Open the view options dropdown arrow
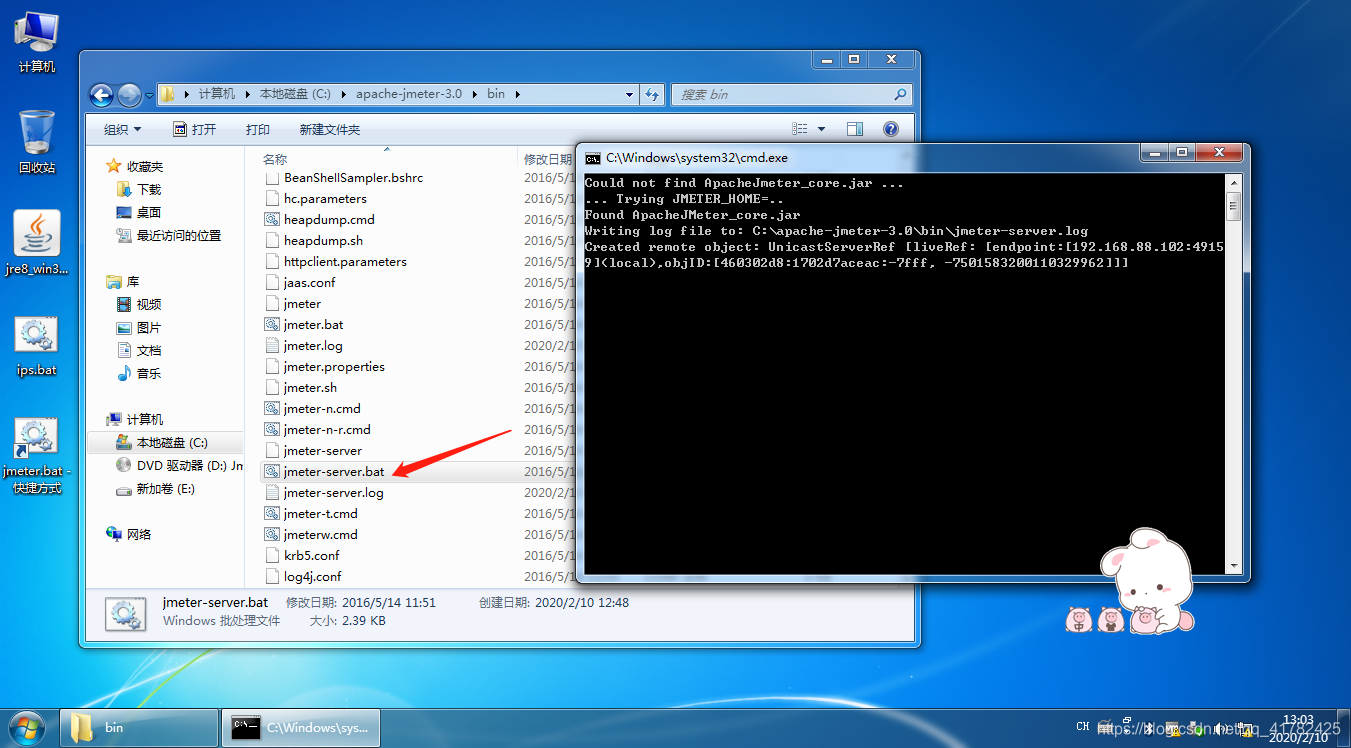 [x=822, y=129]
